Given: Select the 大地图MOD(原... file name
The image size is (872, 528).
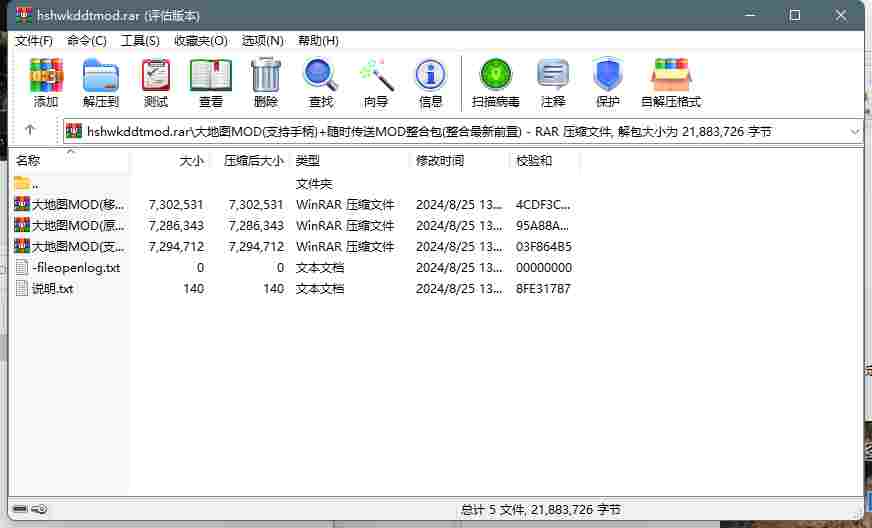Looking at the screenshot, I should click(78, 225).
